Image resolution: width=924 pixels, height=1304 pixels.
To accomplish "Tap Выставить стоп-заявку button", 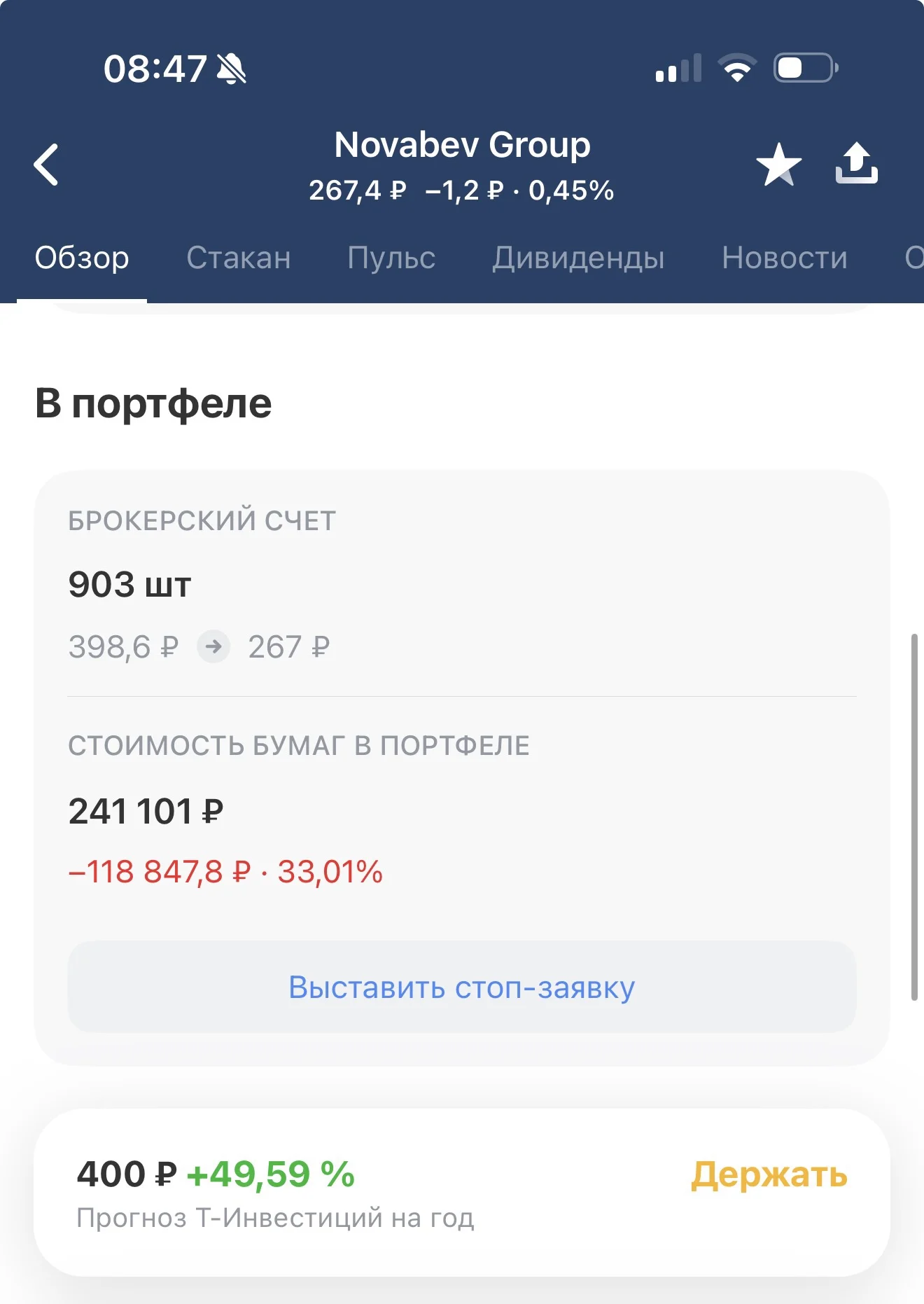I will tap(462, 987).
